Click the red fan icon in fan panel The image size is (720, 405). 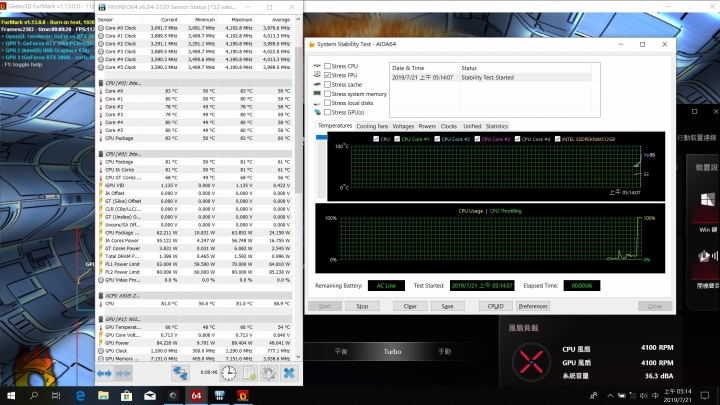531,362
